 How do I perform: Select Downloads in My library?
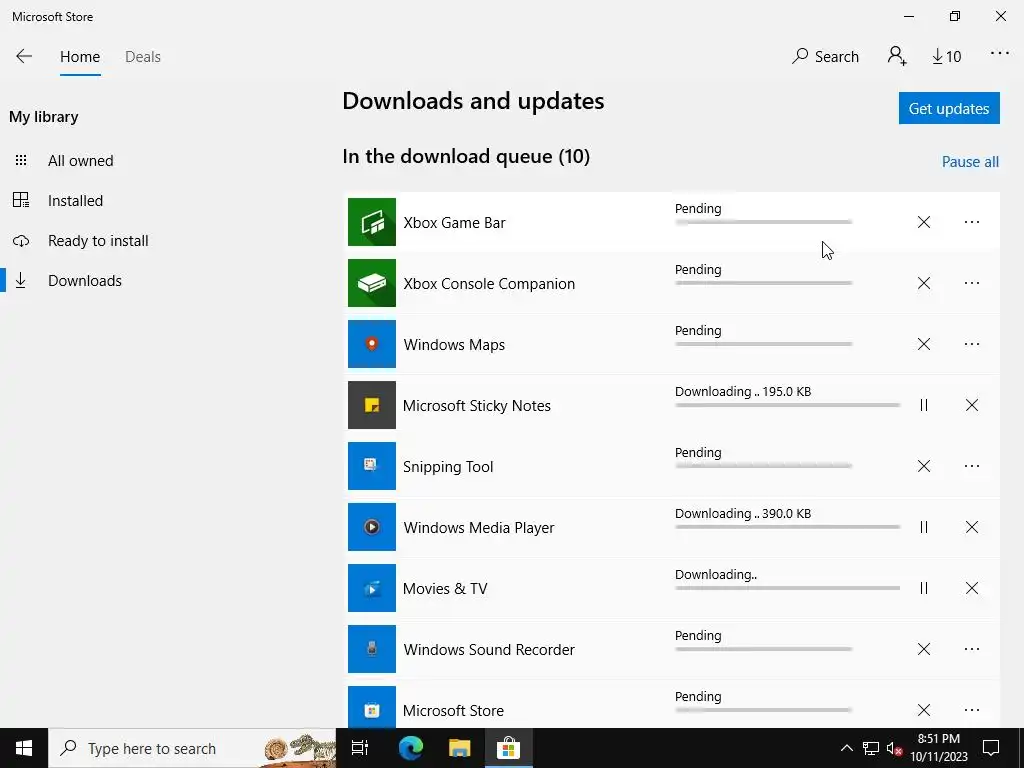84,281
